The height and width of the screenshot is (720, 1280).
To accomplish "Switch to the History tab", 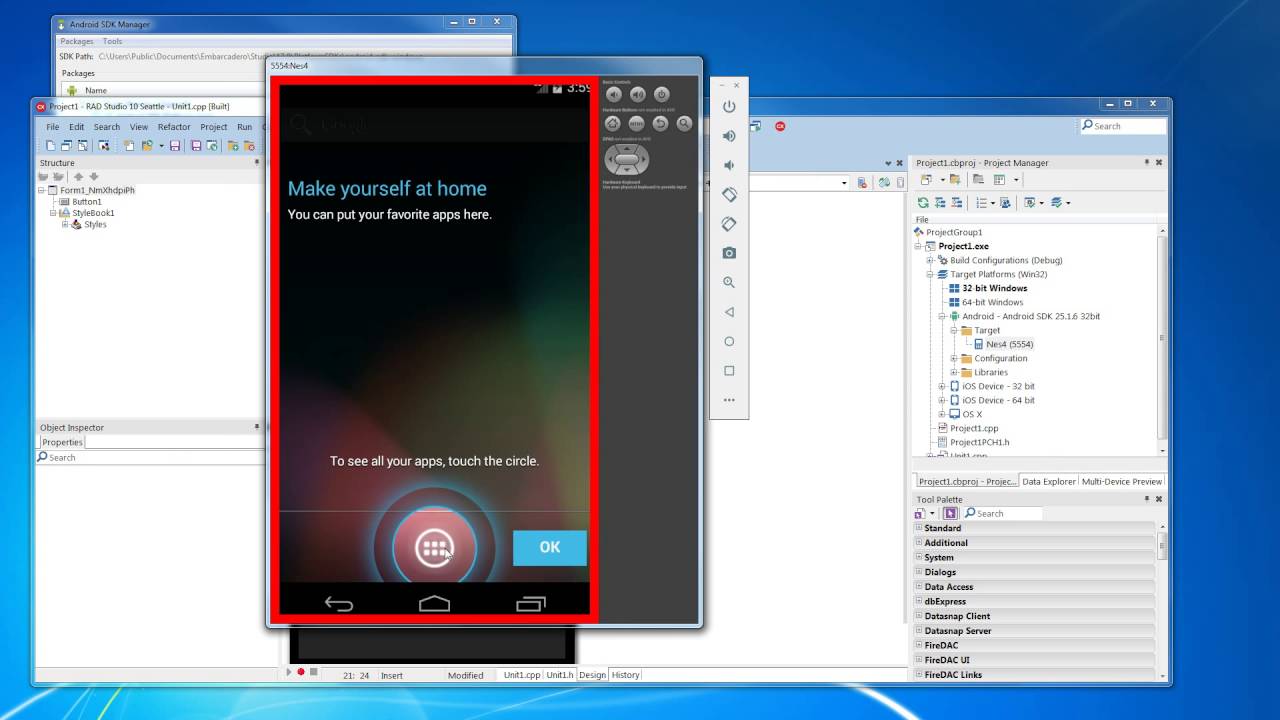I will pyautogui.click(x=625, y=675).
